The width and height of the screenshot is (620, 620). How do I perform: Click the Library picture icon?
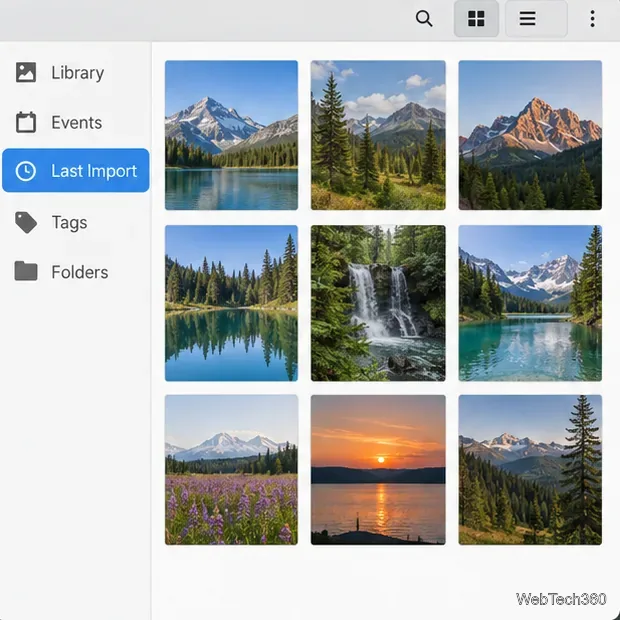26,72
